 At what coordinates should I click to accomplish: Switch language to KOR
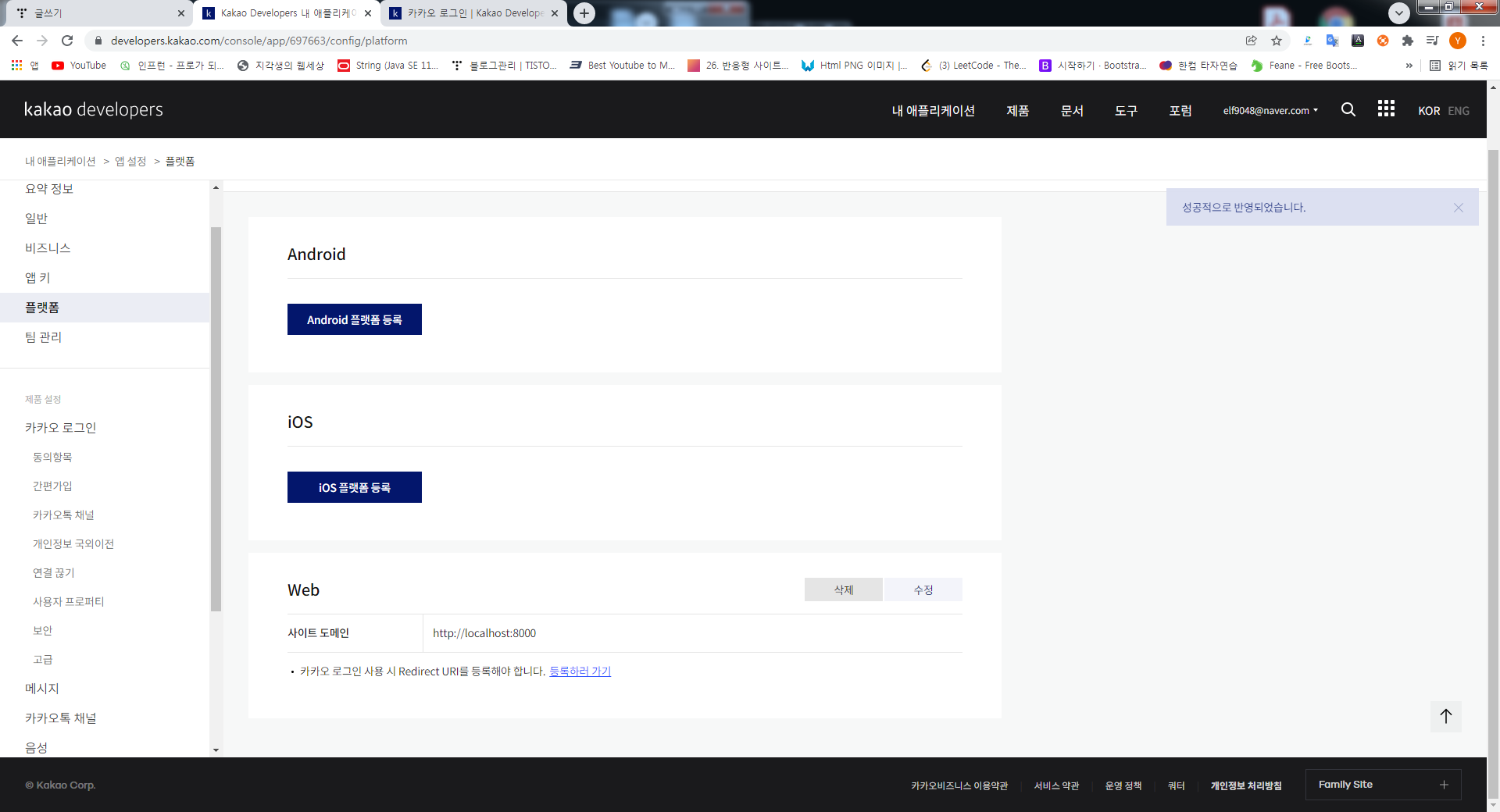click(x=1429, y=111)
